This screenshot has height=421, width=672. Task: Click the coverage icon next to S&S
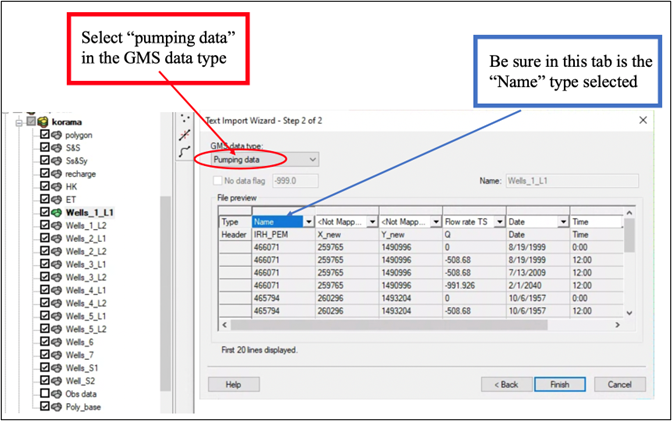pyautogui.click(x=57, y=148)
